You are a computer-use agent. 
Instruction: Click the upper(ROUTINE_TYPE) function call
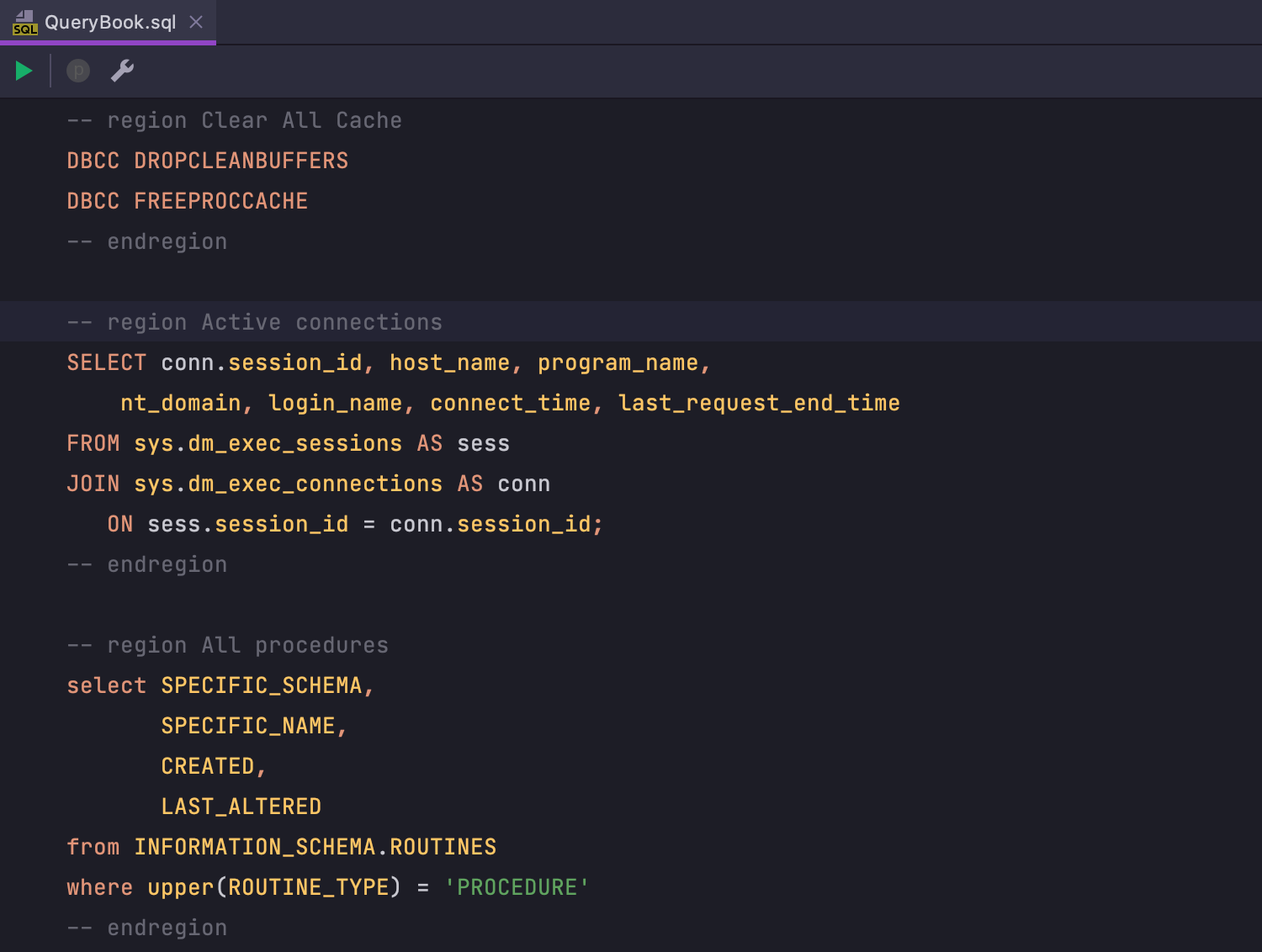pos(275,887)
